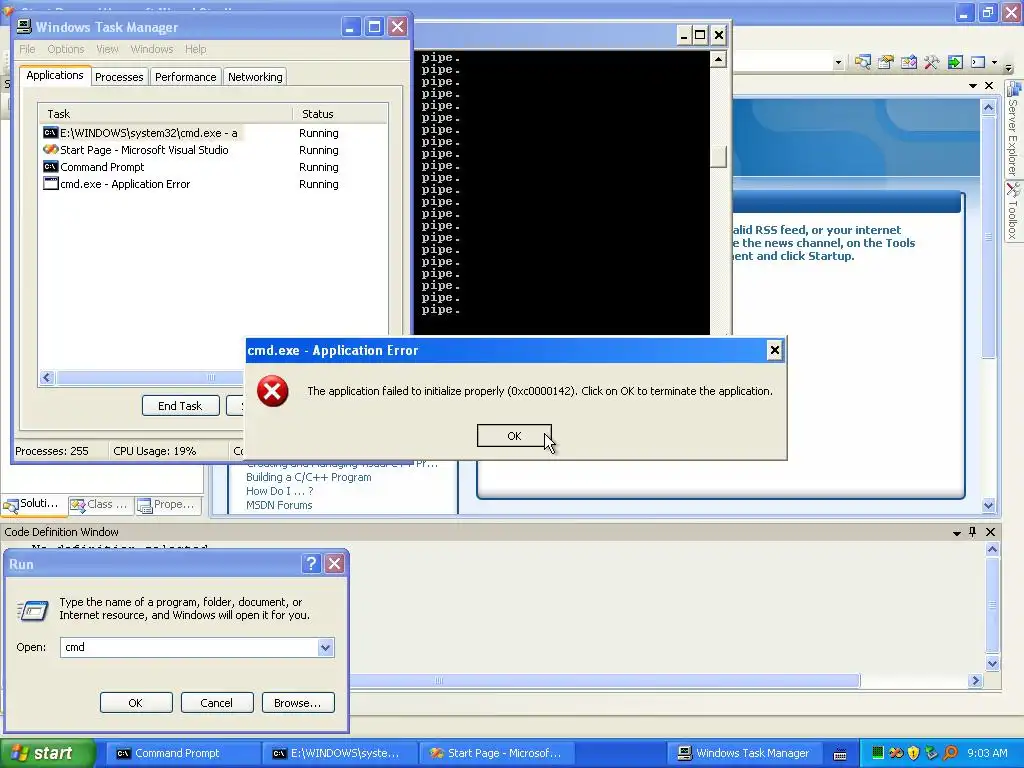Click the red X error icon in dialog
The image size is (1024, 768).
(272, 391)
